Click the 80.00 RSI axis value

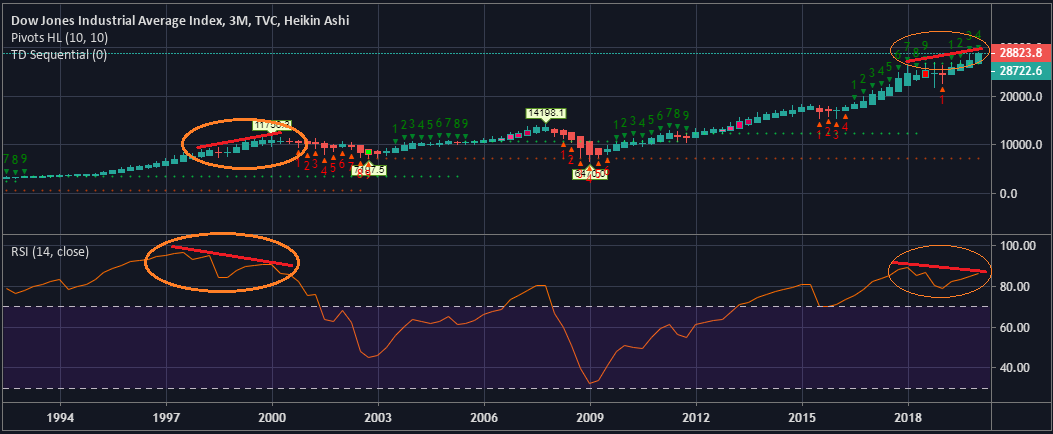coord(1014,287)
